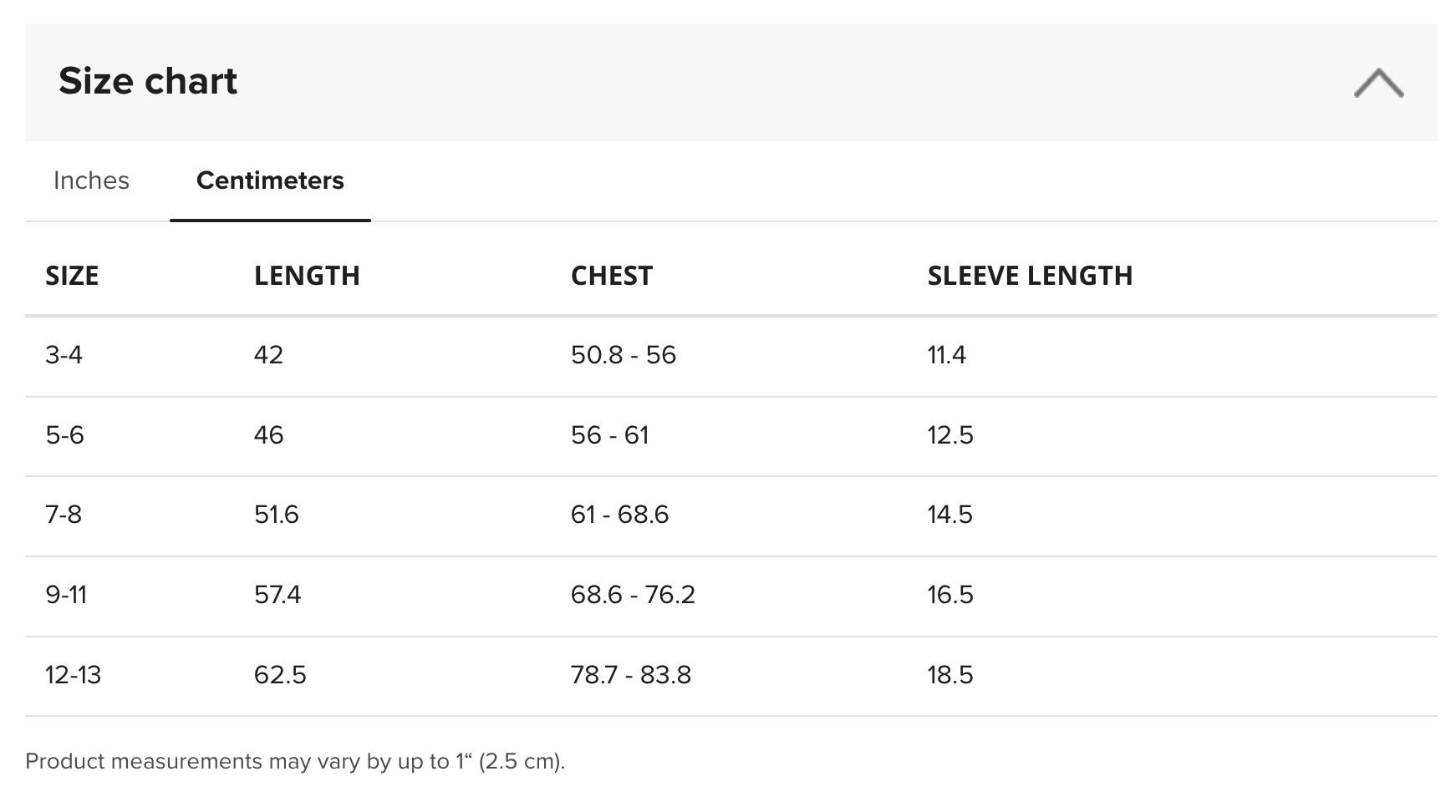Click the 12.5 sleeve length value
Screen dimensions: 1456x812
[x=950, y=435]
